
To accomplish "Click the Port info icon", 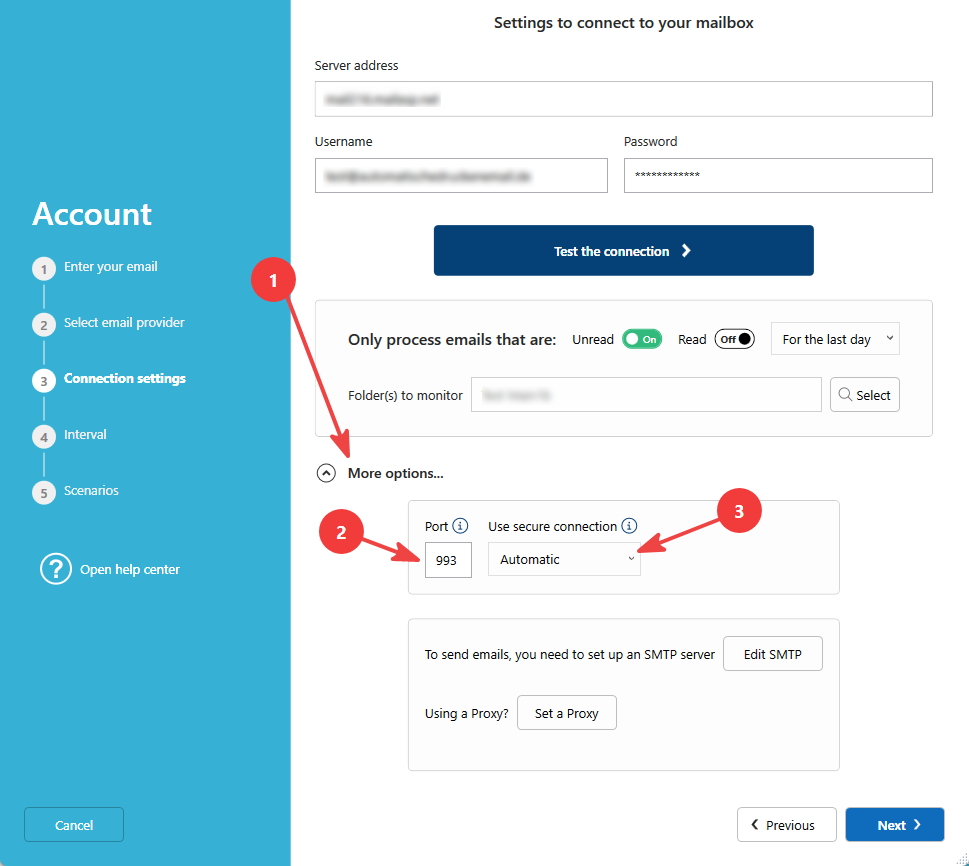I will click(460, 526).
